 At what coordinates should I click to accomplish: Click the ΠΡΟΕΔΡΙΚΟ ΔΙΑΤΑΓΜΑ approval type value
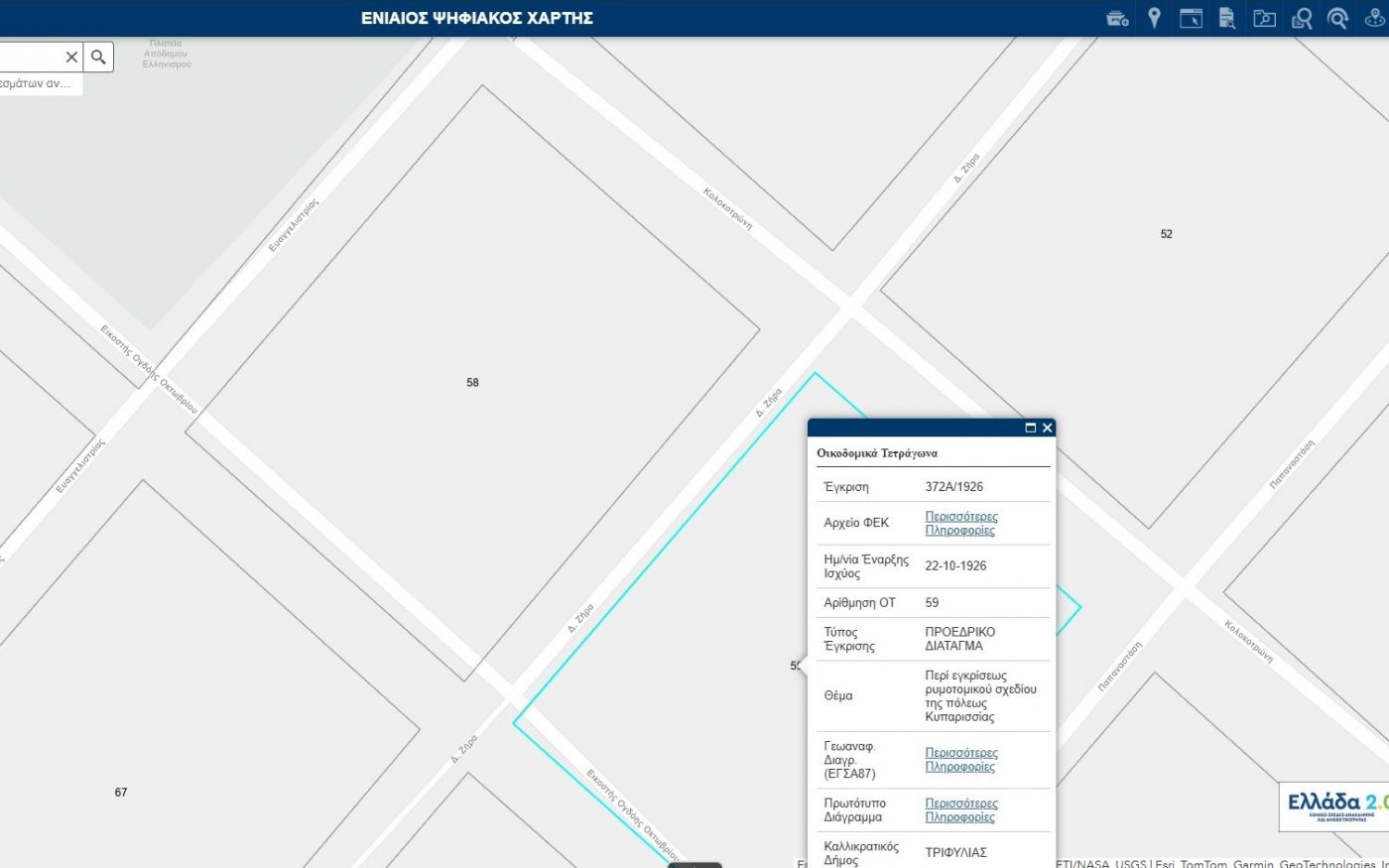click(x=960, y=639)
